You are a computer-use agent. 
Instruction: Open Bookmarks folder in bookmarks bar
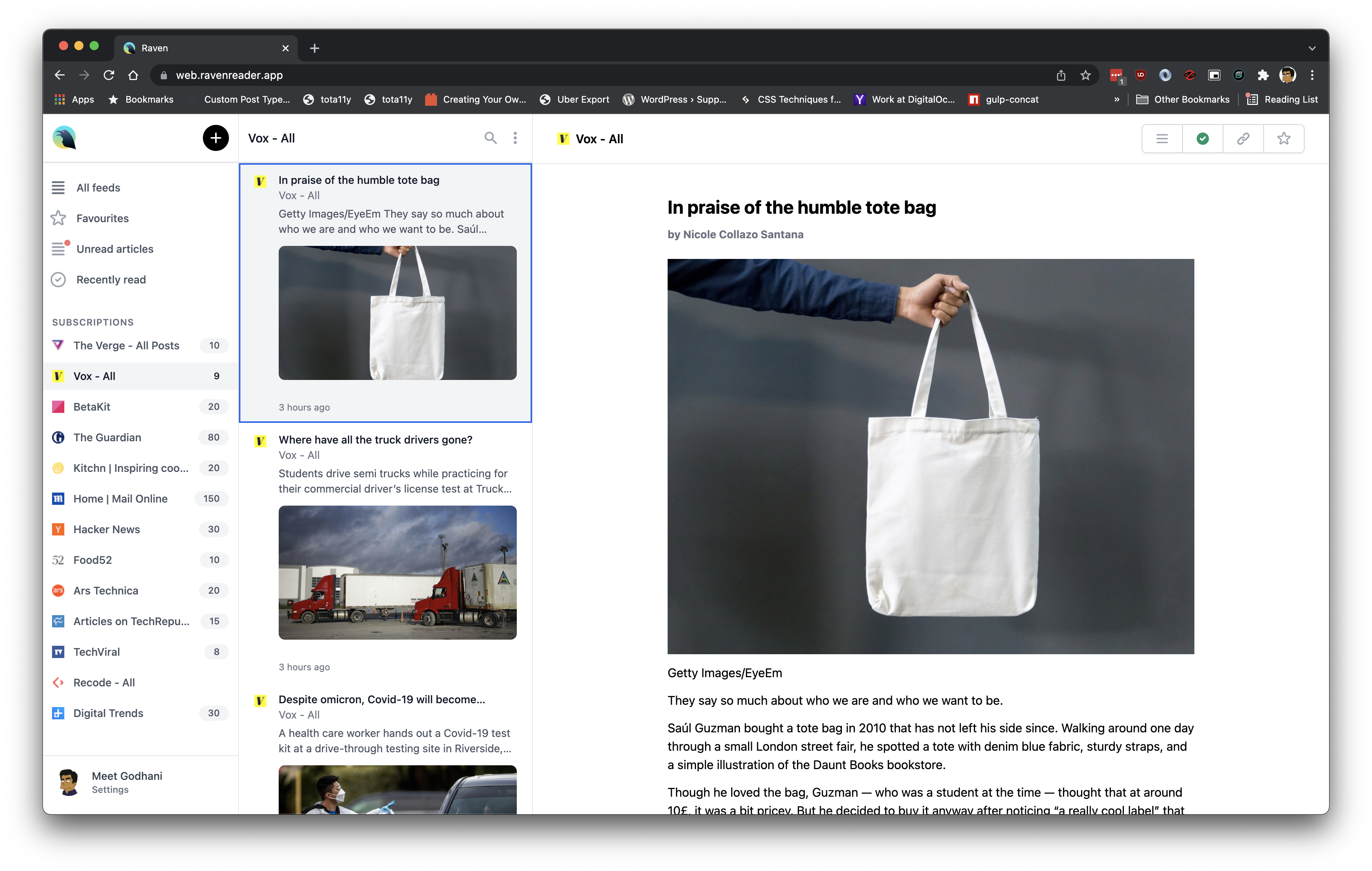pos(141,100)
